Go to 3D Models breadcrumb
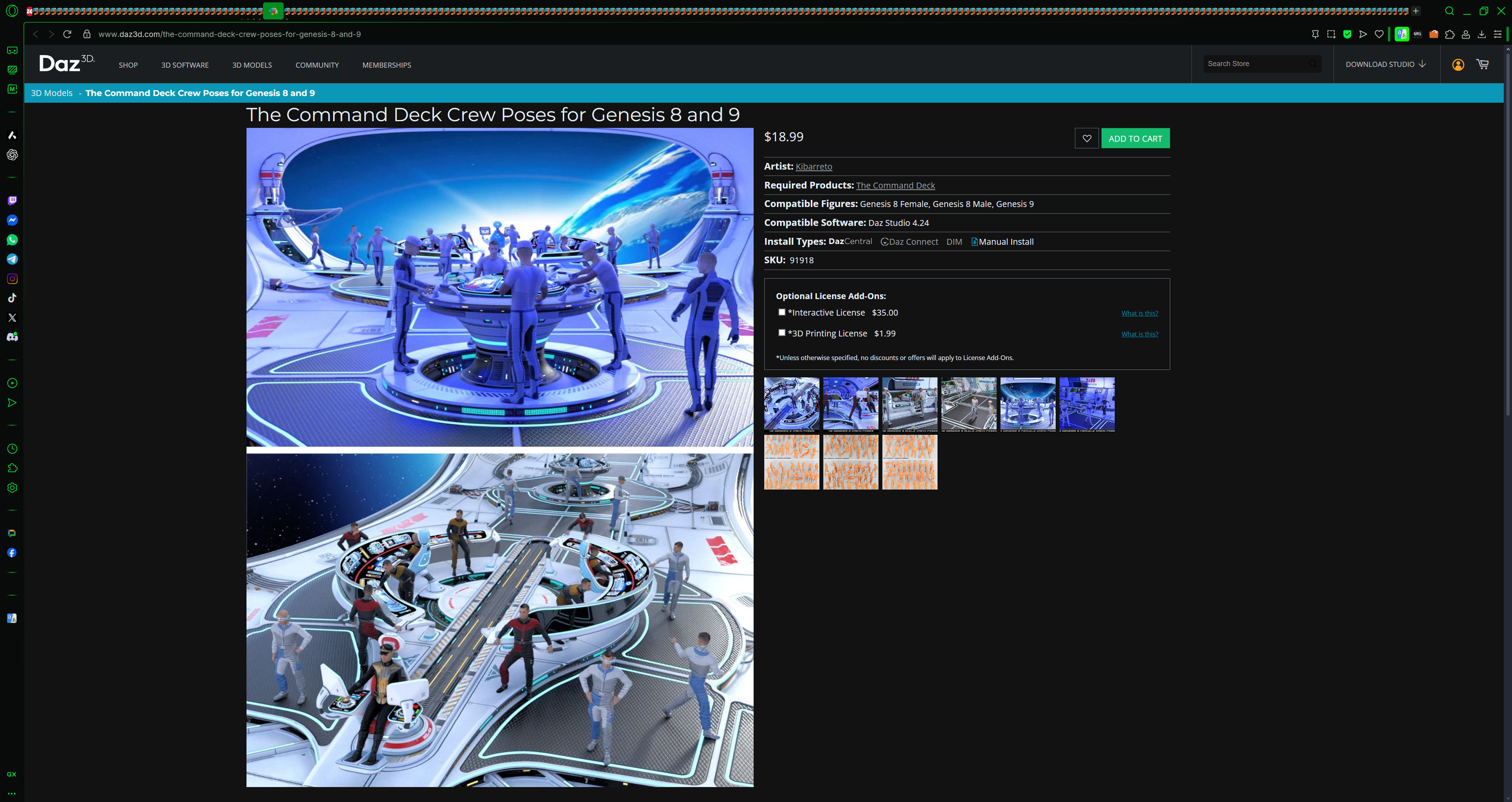The height and width of the screenshot is (802, 1512). coord(52,93)
